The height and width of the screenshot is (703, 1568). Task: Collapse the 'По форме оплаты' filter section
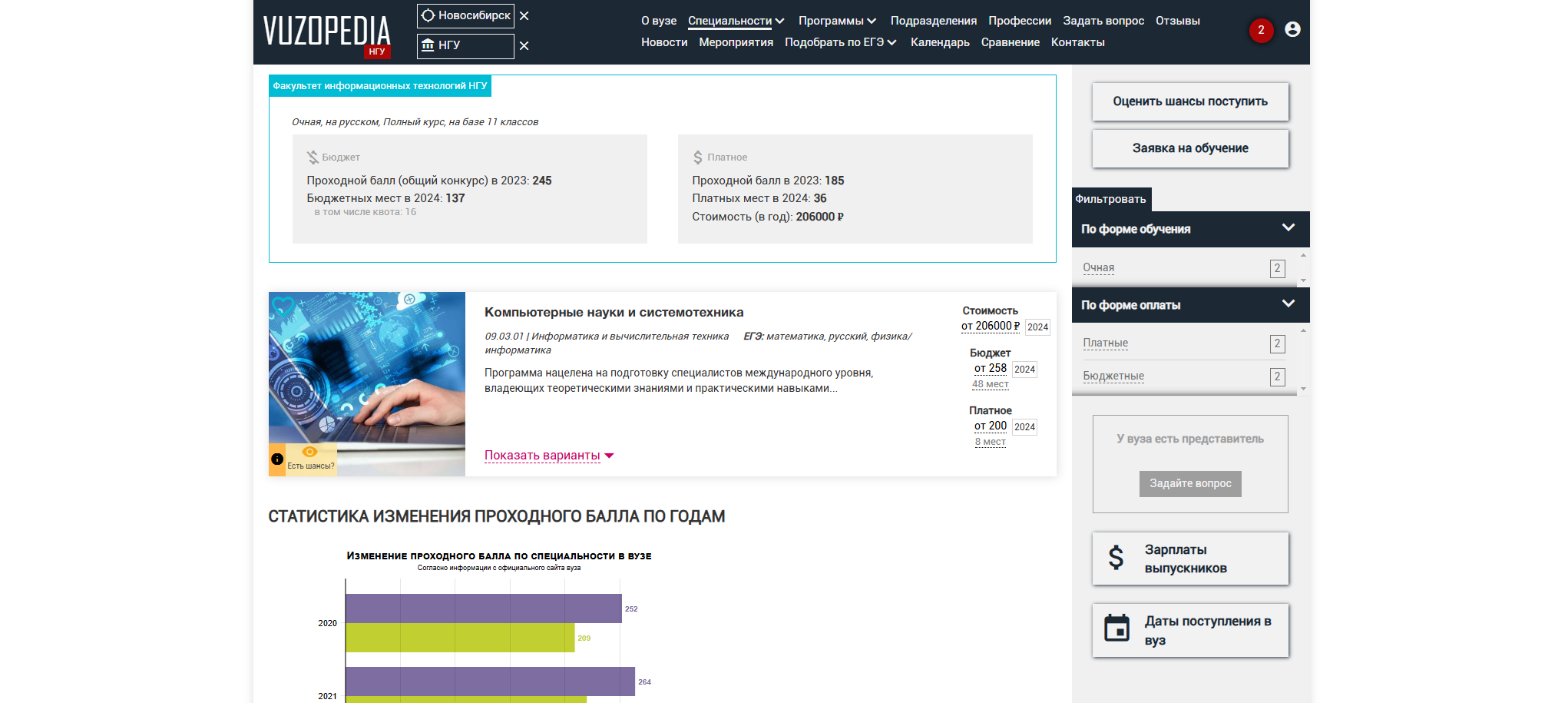[x=1190, y=305]
